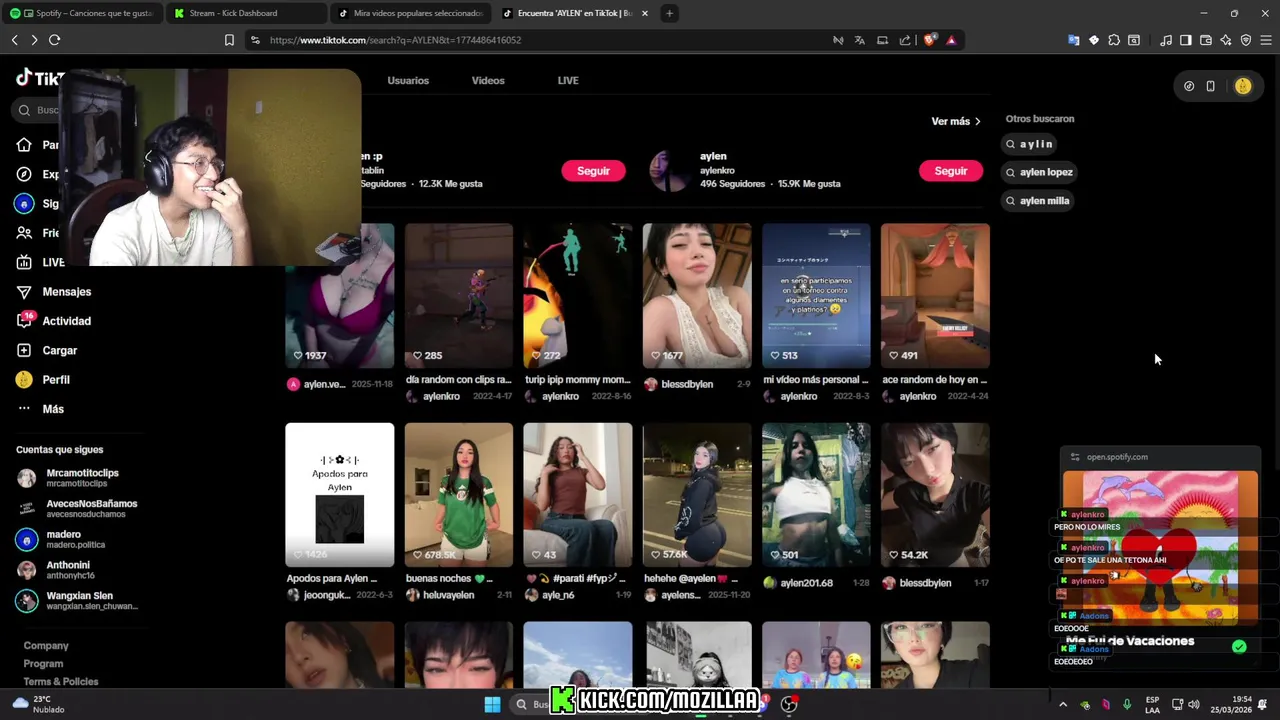Screen dimensions: 1280x720
Task: Click the Brave Rewards triangle icon
Action: pos(951,40)
